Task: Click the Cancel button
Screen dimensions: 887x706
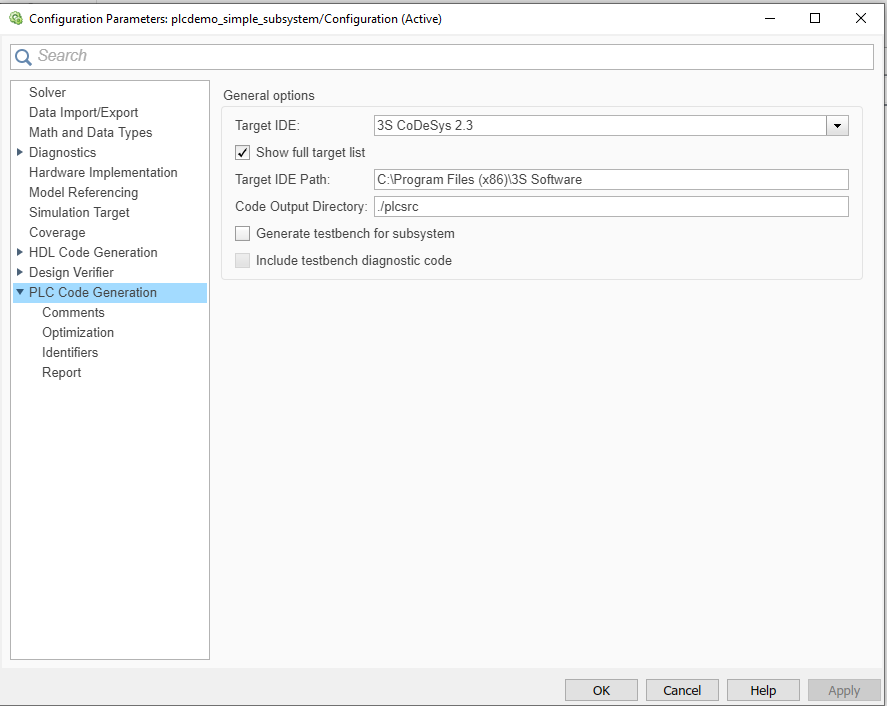Action: pyautogui.click(x=682, y=690)
